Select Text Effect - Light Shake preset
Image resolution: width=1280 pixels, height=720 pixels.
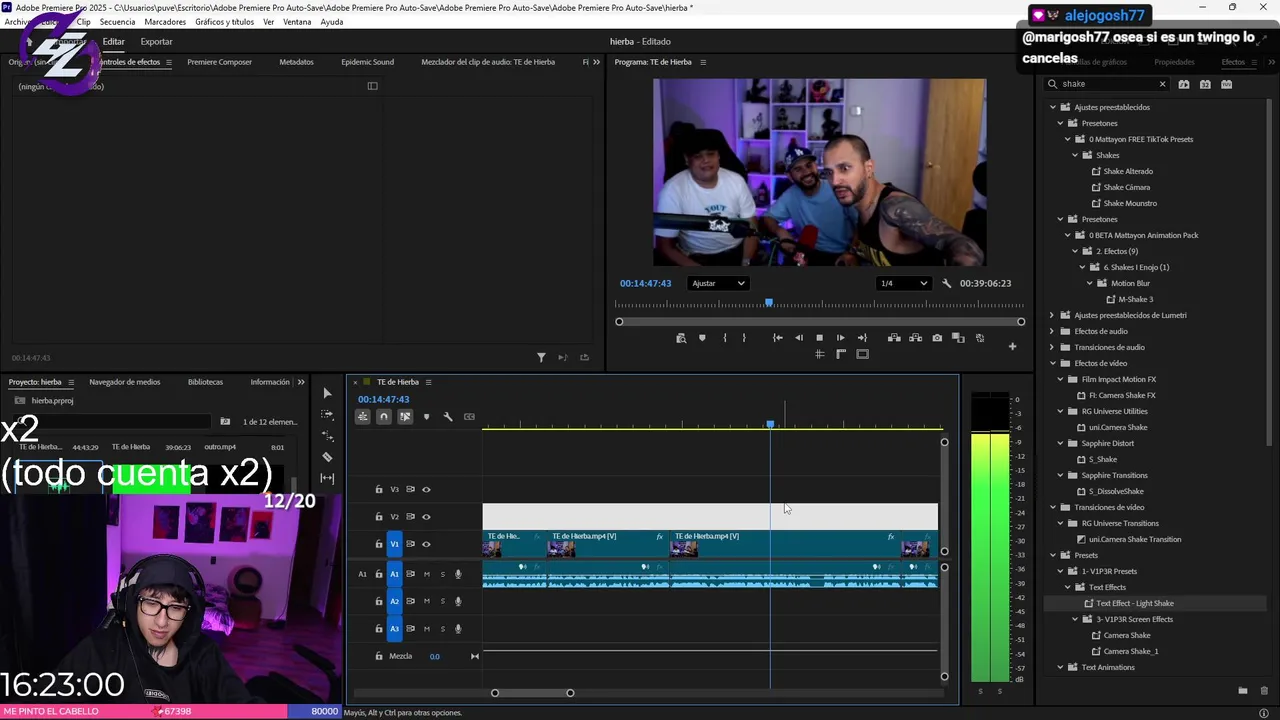[x=1134, y=603]
